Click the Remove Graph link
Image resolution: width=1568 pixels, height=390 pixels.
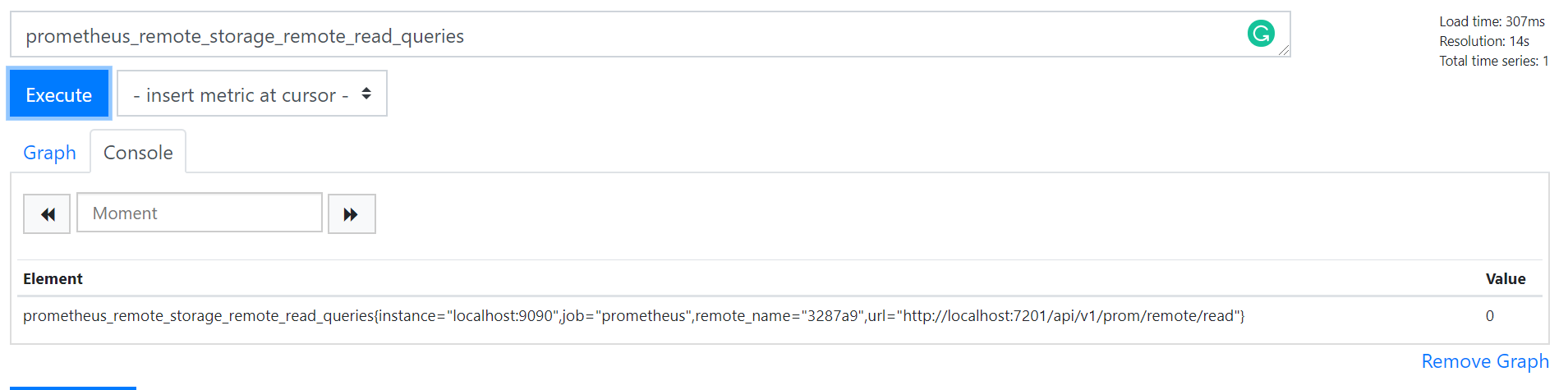[x=1485, y=361]
